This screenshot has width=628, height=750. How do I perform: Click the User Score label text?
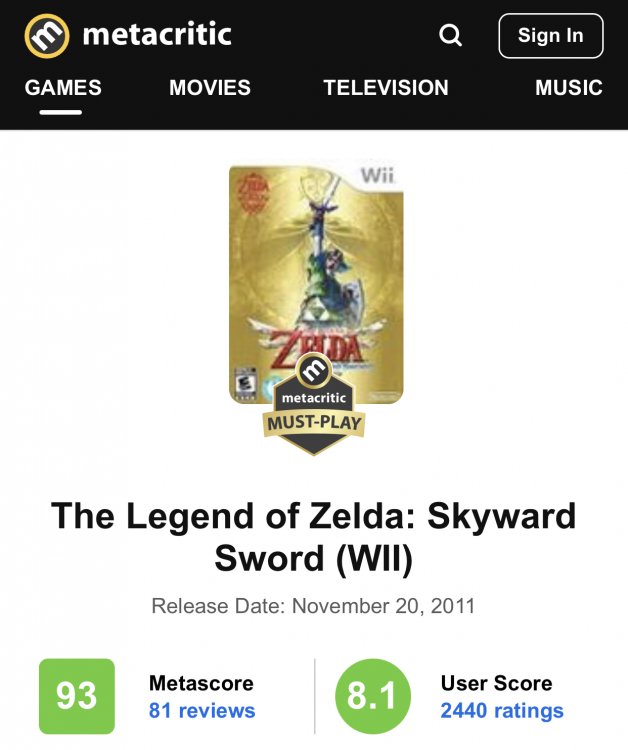coord(496,683)
